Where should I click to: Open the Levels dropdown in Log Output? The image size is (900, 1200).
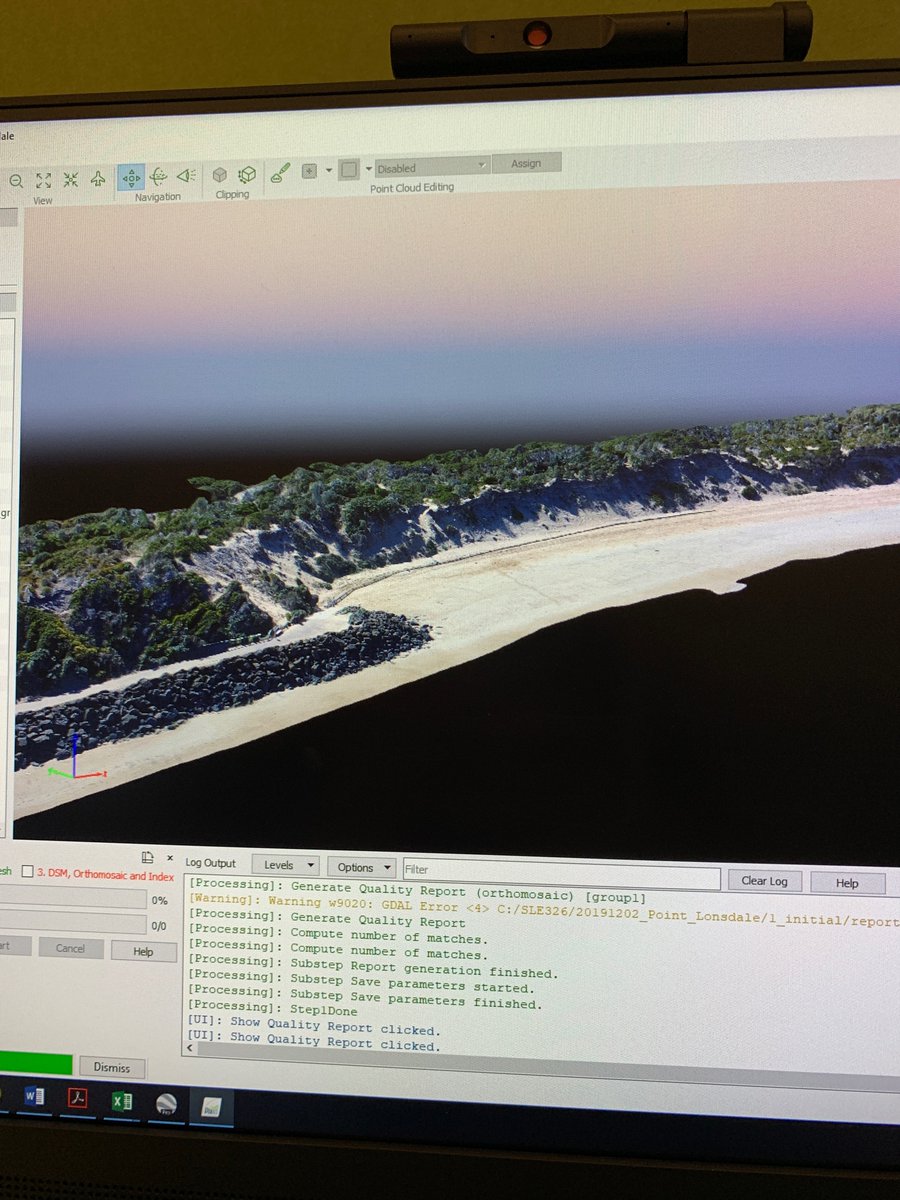pyautogui.click(x=286, y=865)
